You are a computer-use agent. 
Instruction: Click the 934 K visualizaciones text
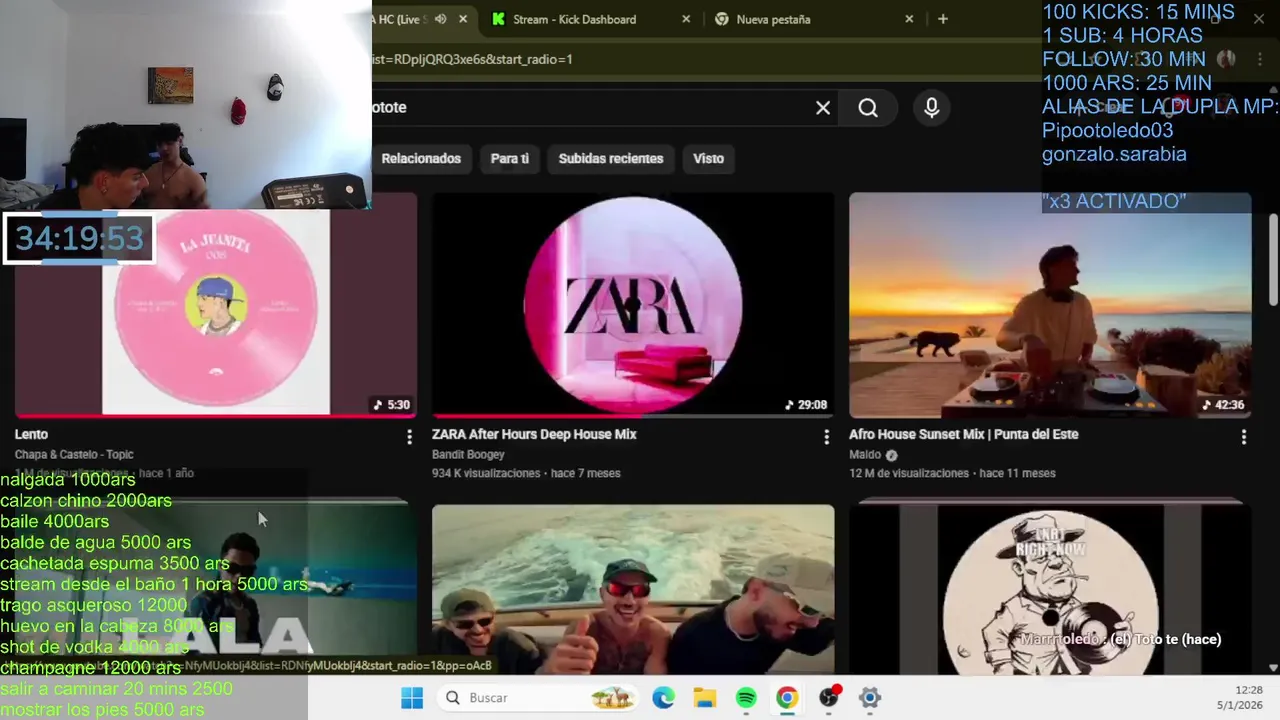[x=486, y=473]
